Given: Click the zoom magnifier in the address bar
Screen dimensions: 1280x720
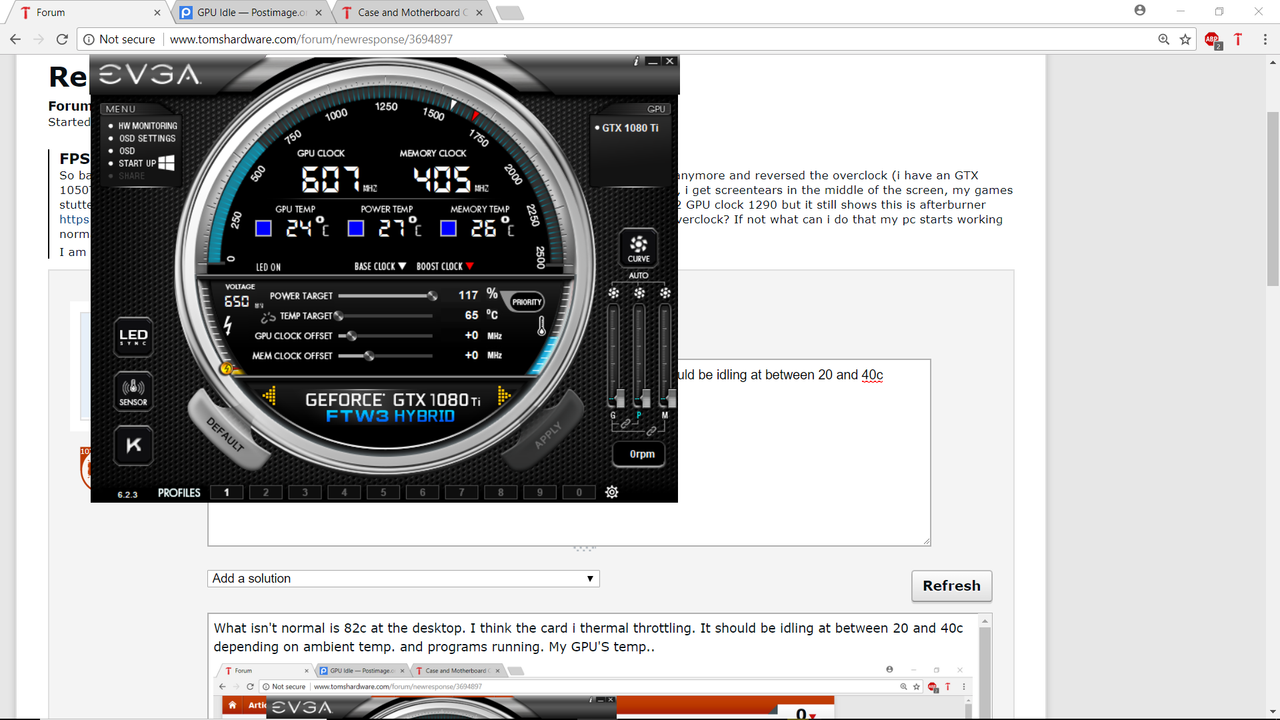Looking at the screenshot, I should tap(1163, 39).
